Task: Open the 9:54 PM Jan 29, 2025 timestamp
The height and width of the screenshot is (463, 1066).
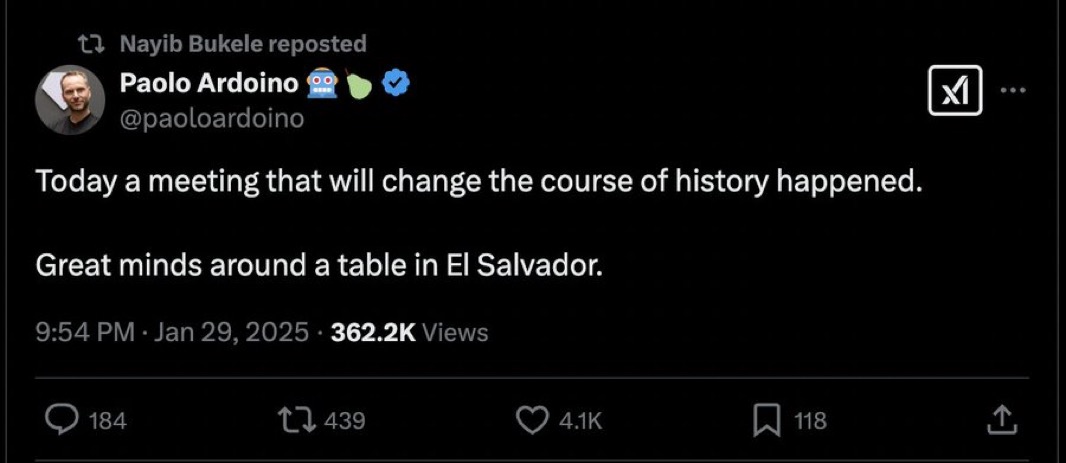Action: point(172,332)
